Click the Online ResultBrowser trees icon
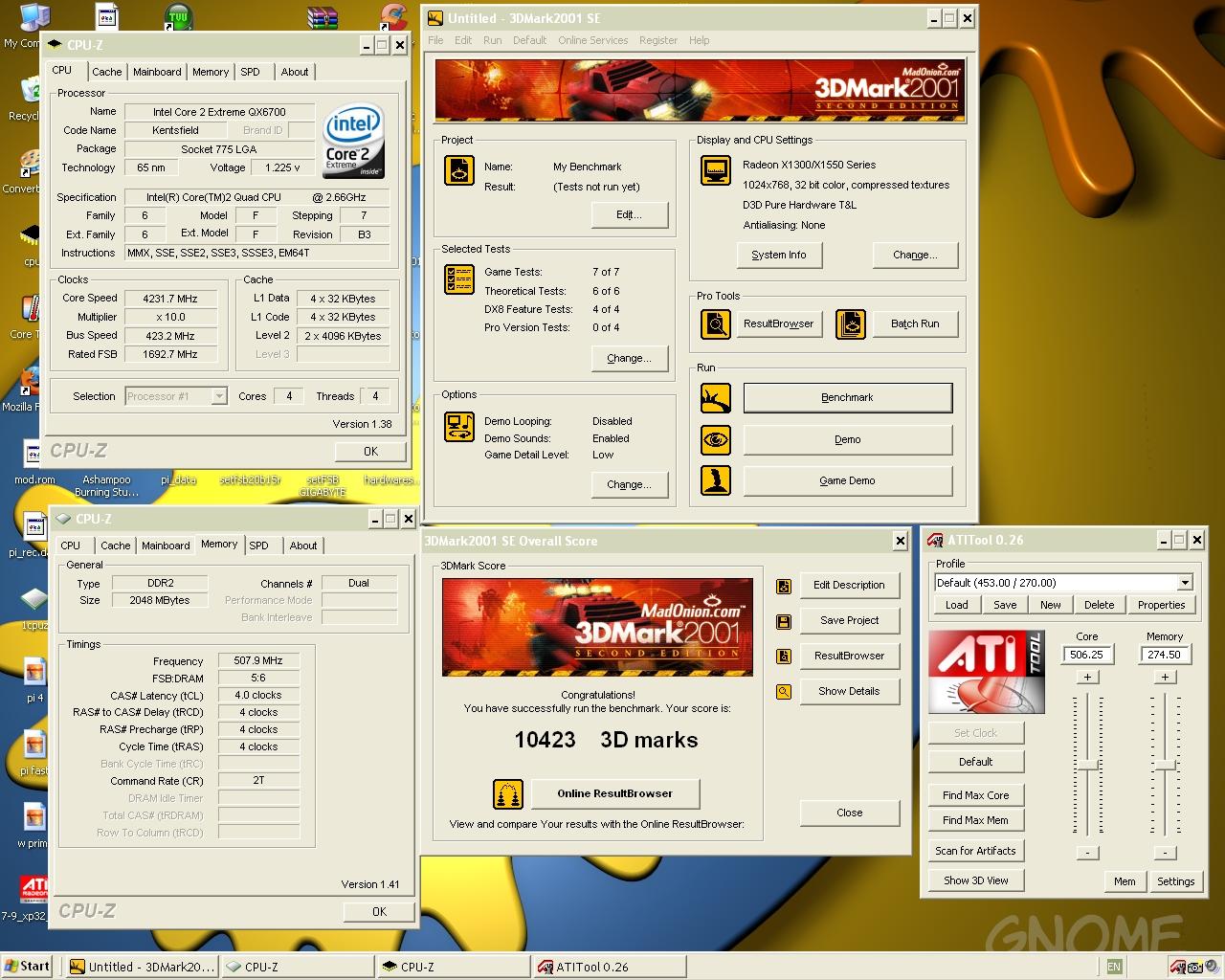The width and height of the screenshot is (1225, 980). pos(508,793)
